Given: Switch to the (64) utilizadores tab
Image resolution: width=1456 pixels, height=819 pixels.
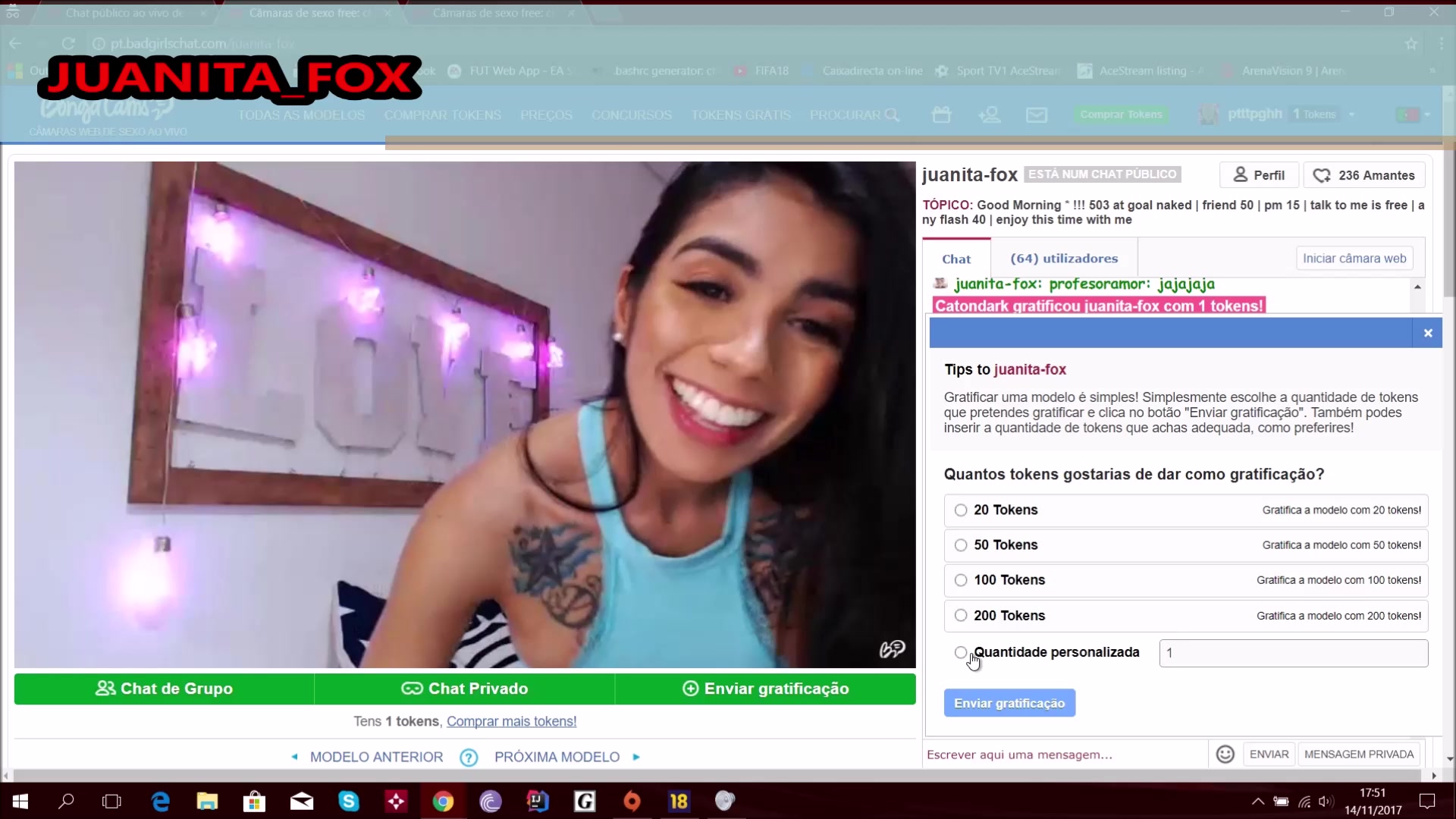Looking at the screenshot, I should 1063,259.
